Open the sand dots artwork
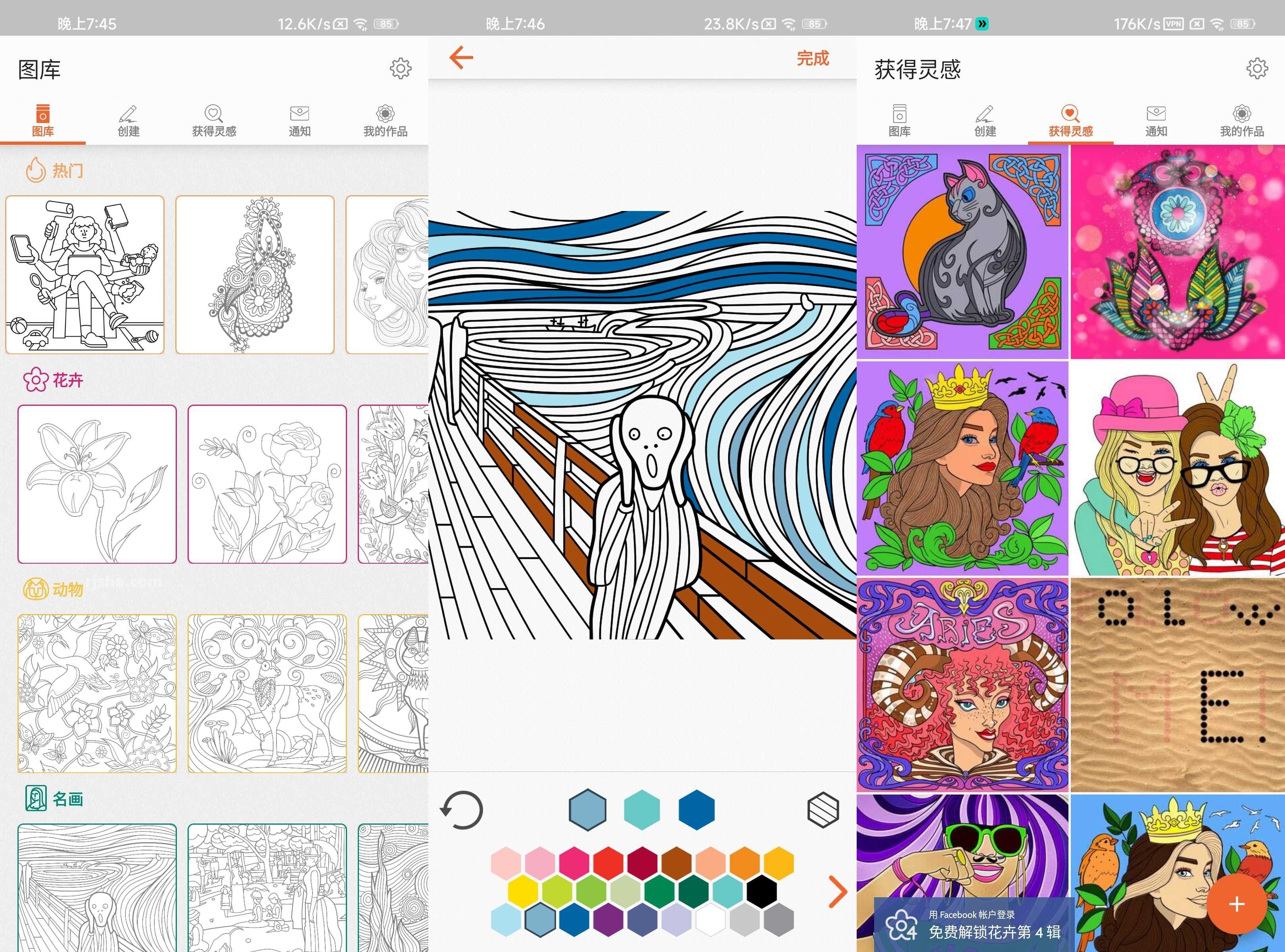 click(x=1178, y=685)
